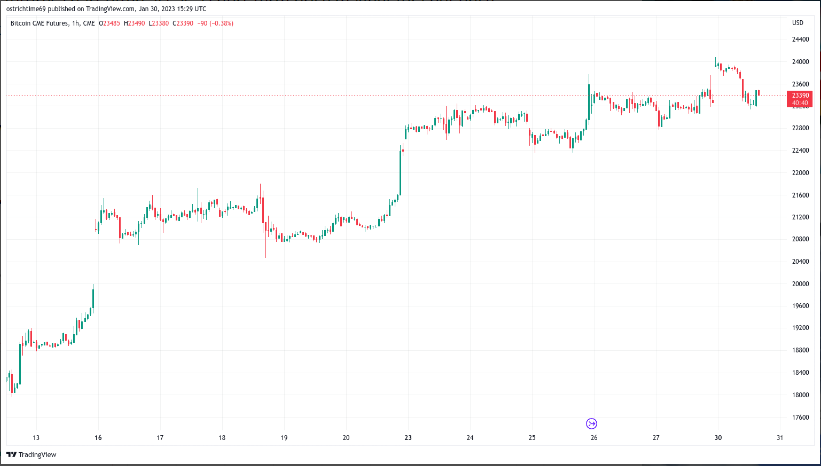Screen dimensions: 821x466
Task: Click the 17600 price axis label
Action: pos(799,417)
